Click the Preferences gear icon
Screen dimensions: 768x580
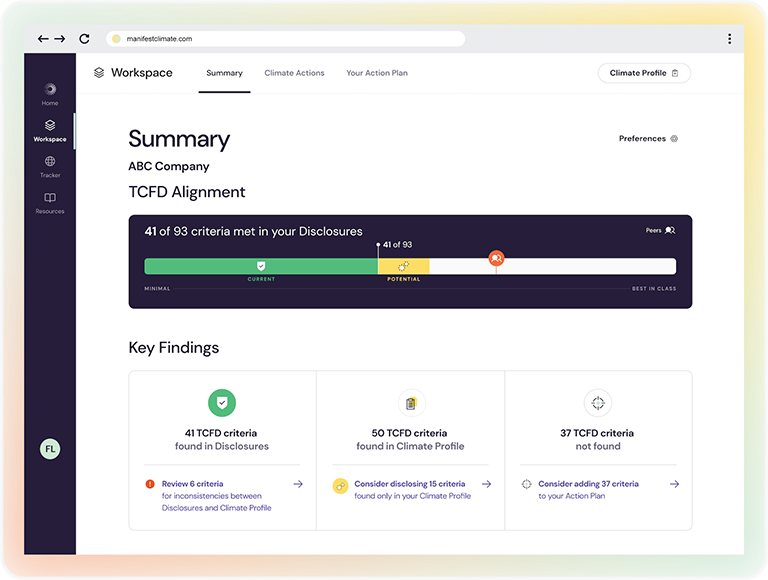coord(674,139)
